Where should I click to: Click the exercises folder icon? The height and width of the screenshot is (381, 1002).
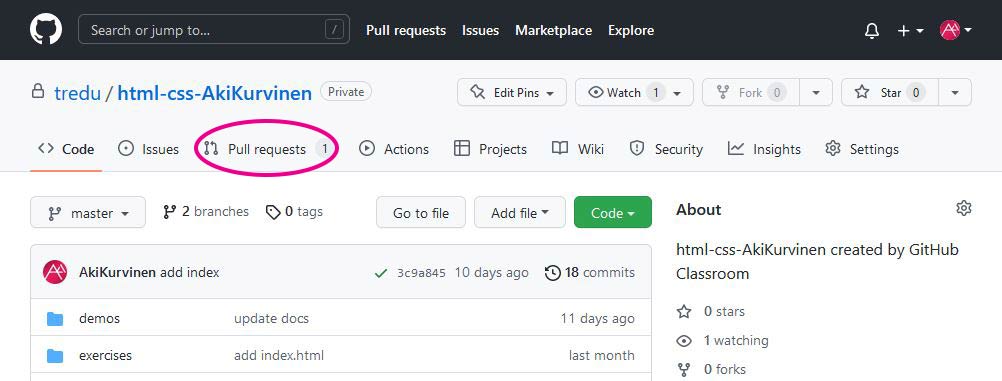pos(55,355)
